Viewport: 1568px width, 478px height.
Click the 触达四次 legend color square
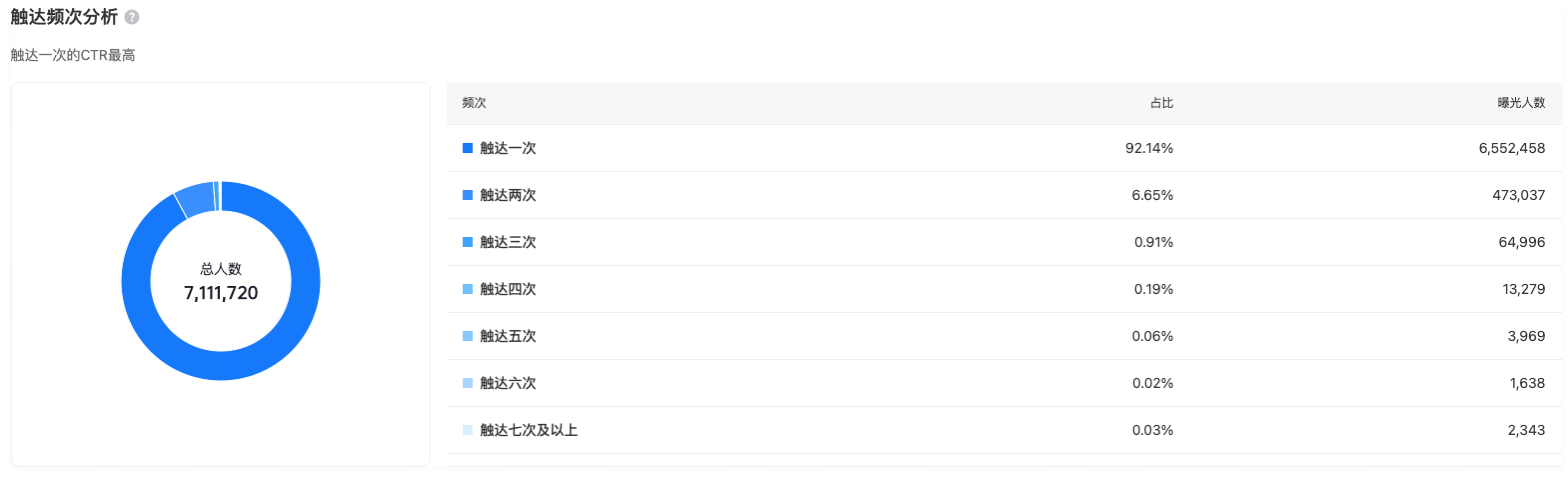468,289
